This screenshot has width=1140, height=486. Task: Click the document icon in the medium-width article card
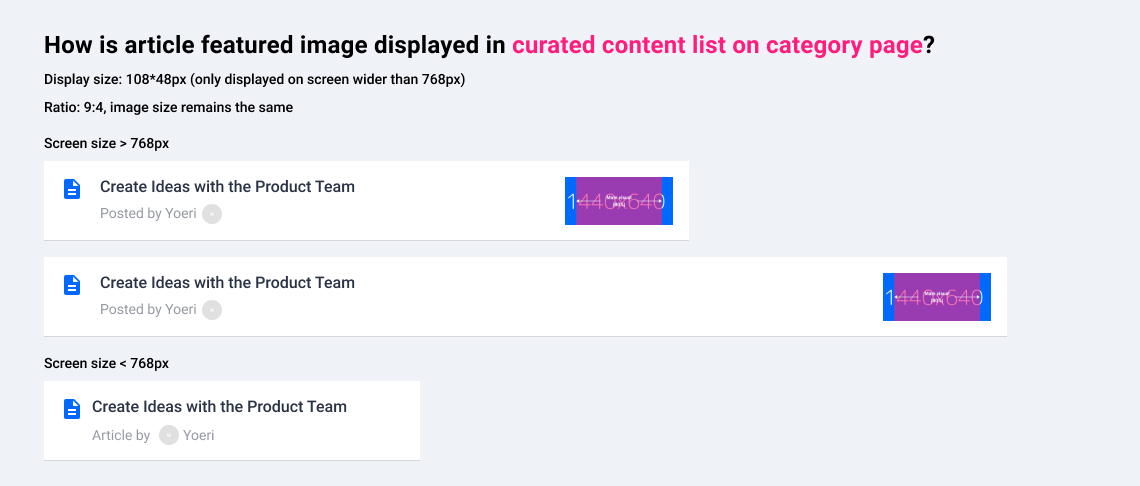(71, 189)
